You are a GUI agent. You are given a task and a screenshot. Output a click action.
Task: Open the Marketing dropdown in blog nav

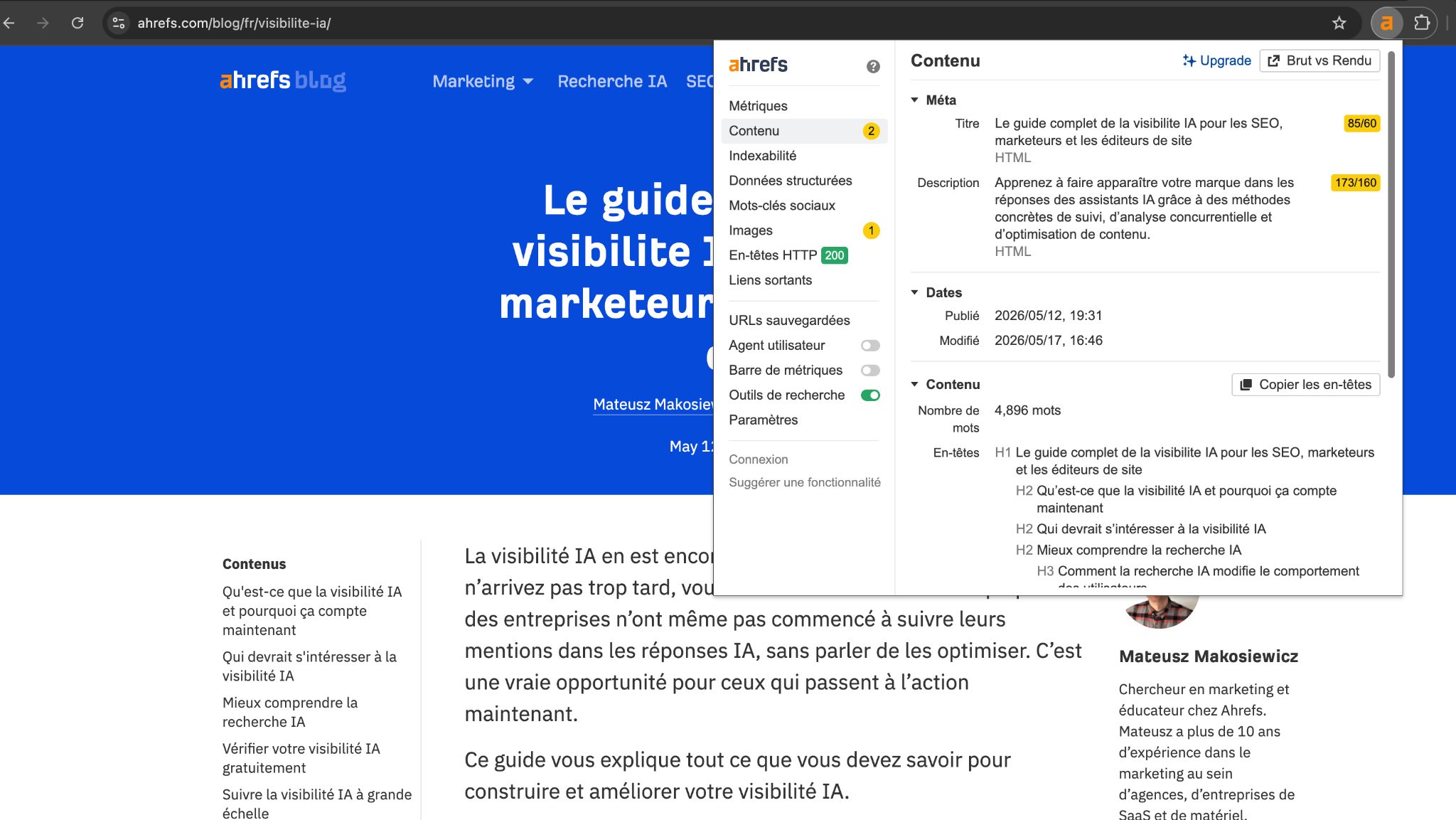(483, 81)
